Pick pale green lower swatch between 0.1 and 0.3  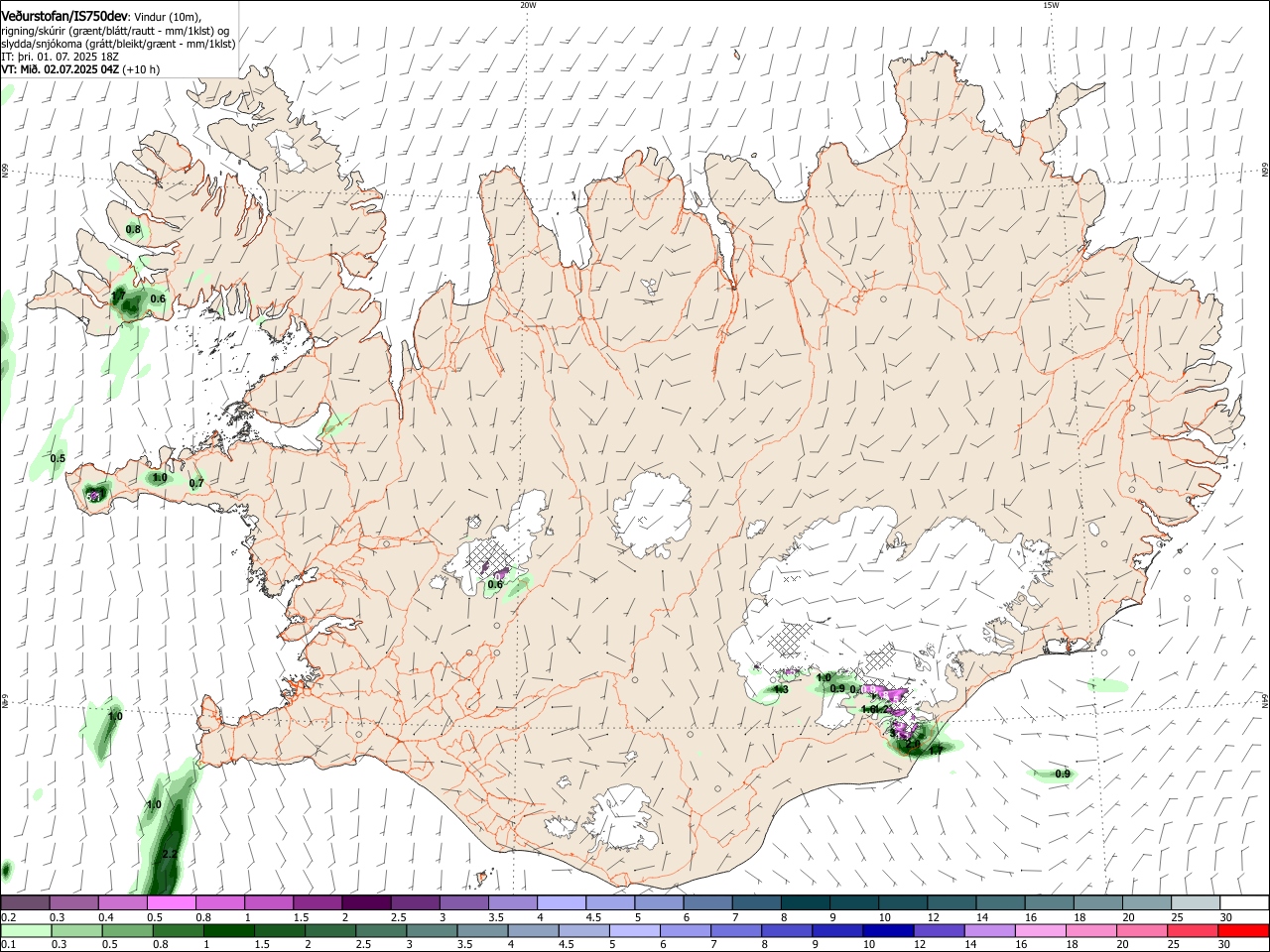[27, 930]
